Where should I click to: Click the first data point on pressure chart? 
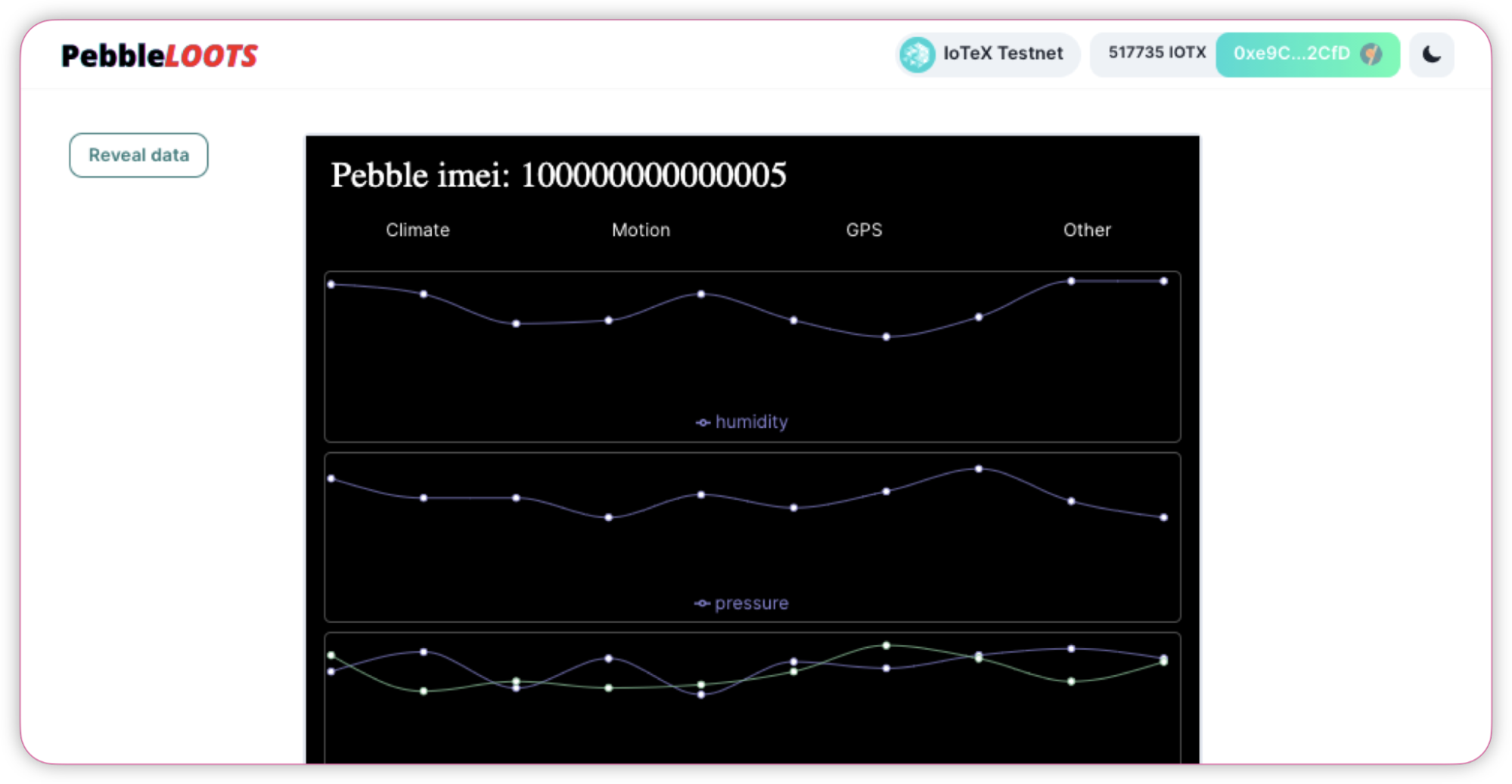point(331,479)
